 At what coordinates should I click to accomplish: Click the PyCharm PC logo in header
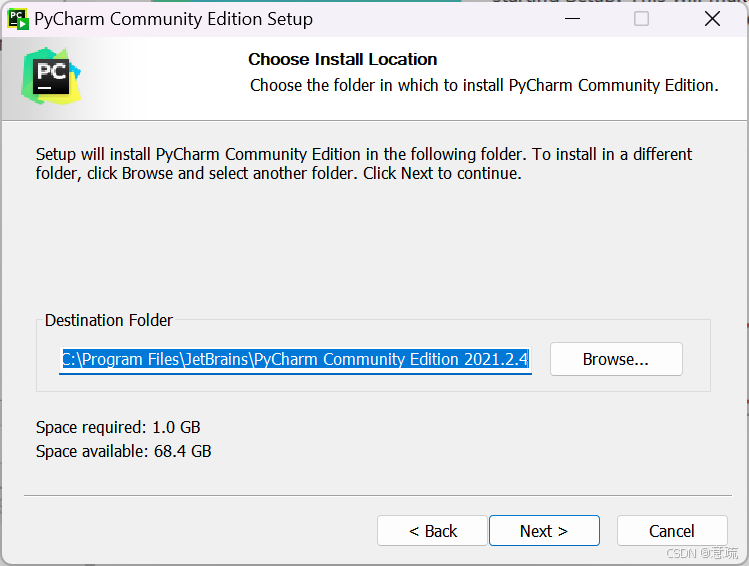click(x=51, y=76)
